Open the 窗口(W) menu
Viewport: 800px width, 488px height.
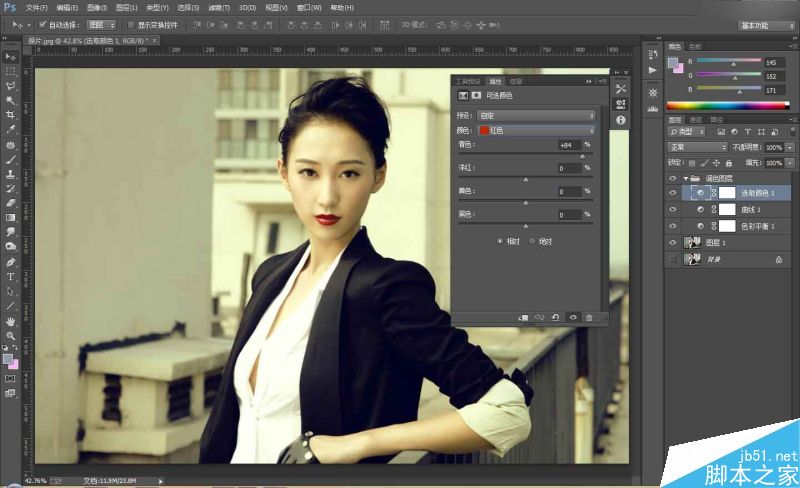[309, 8]
